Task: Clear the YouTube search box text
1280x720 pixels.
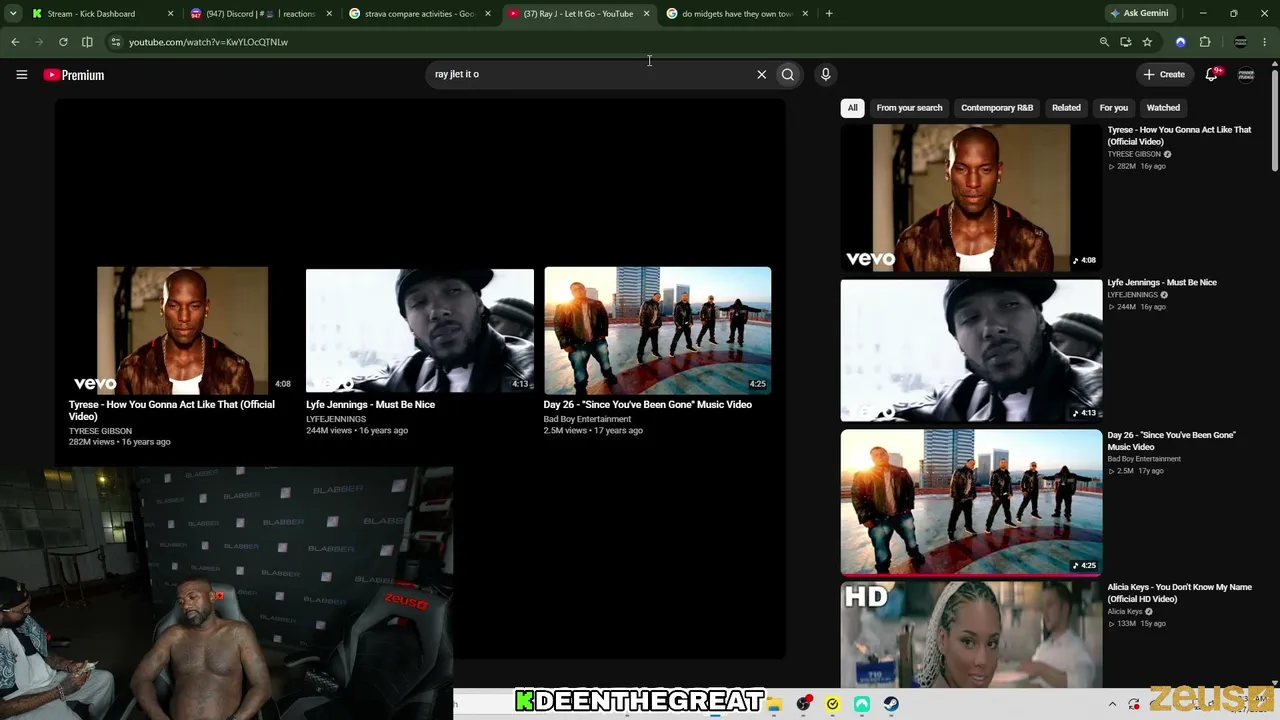Action: (761, 74)
